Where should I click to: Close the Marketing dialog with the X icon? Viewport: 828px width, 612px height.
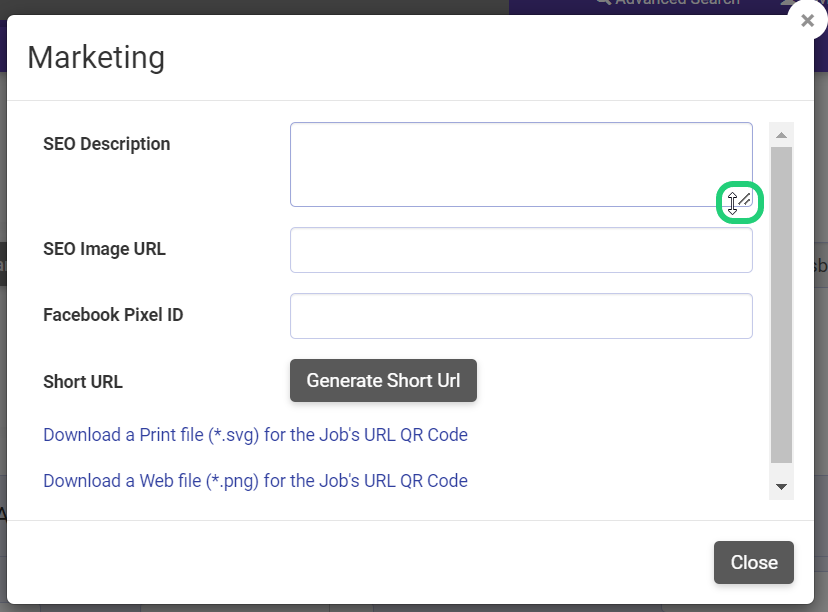tap(807, 21)
